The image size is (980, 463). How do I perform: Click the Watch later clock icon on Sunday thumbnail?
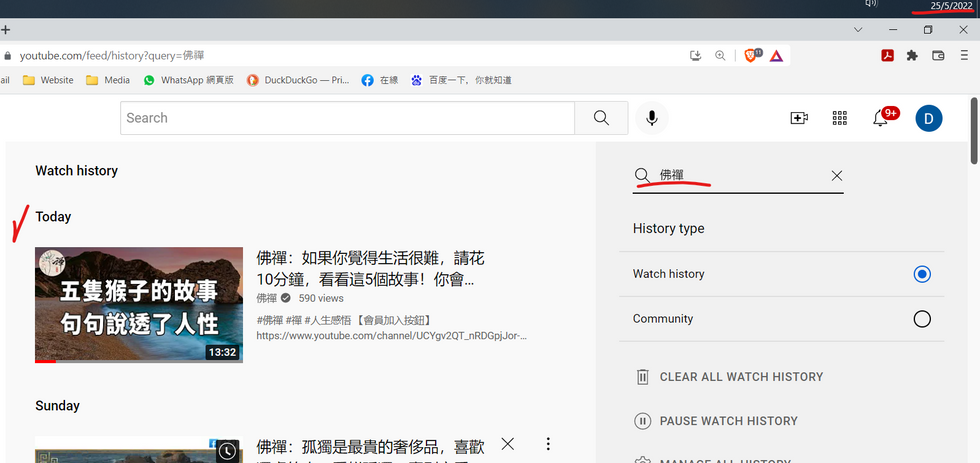click(x=227, y=450)
